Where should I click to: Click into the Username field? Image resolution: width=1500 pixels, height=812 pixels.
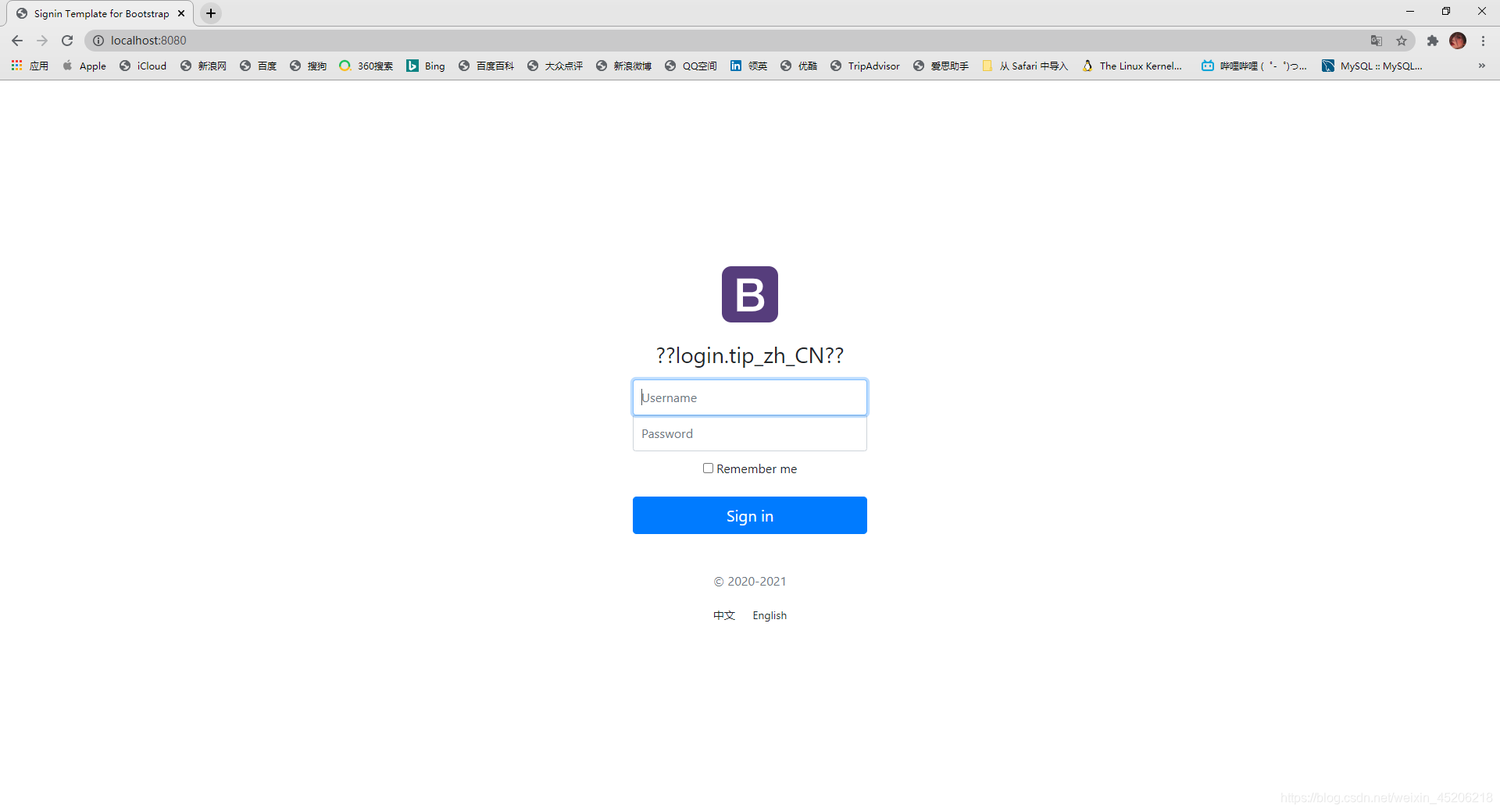[750, 397]
